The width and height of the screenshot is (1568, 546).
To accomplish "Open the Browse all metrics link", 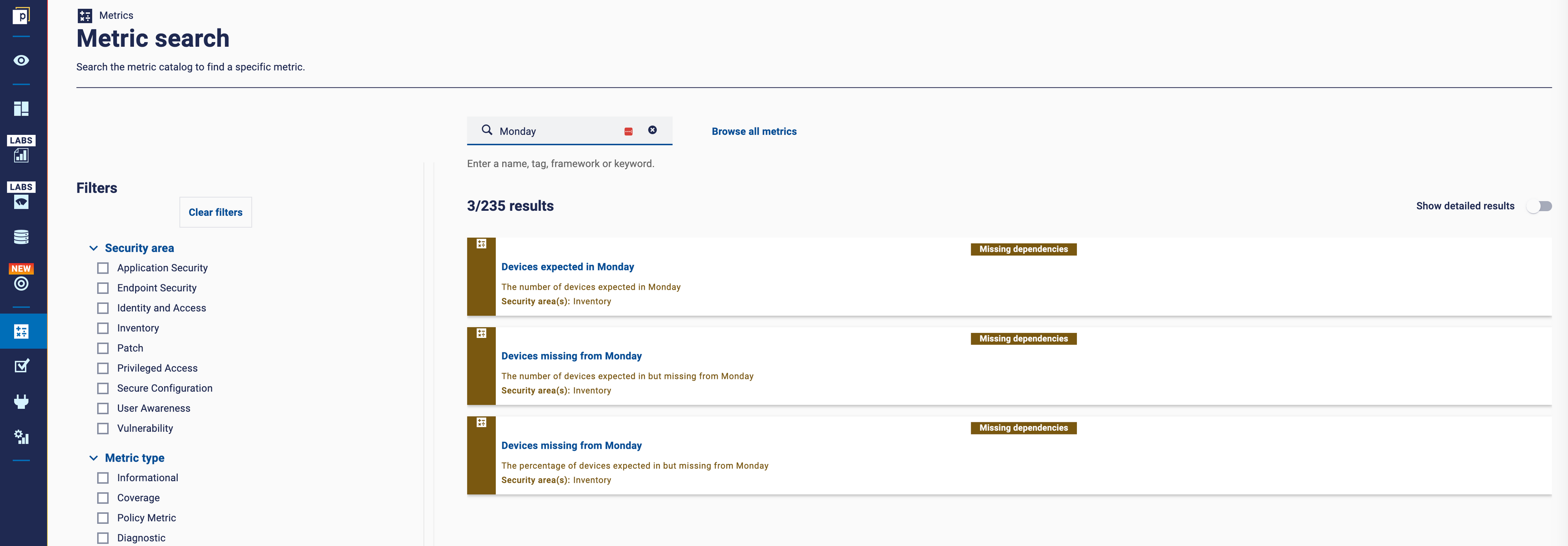I will pyautogui.click(x=754, y=132).
